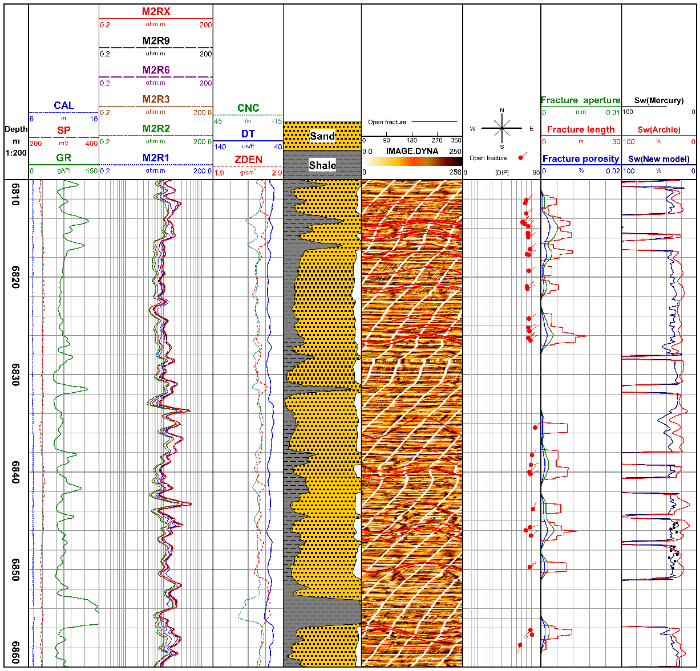700x671 pixels.
Task: Select the CNC neutron curve header
Action: click(247, 107)
